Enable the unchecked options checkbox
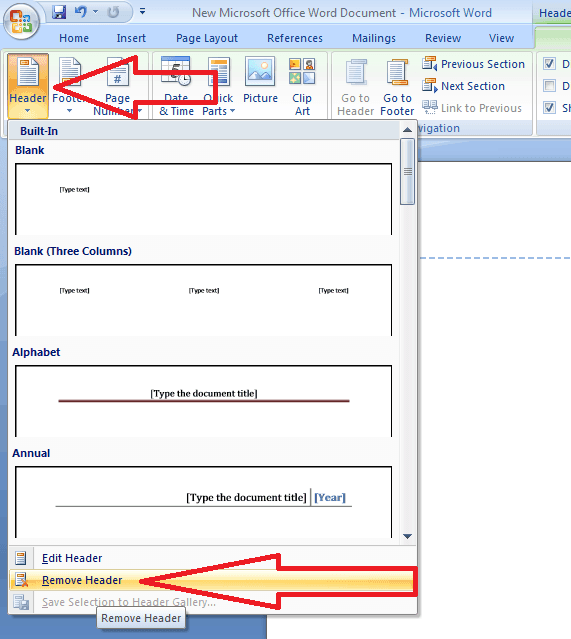 pos(549,86)
